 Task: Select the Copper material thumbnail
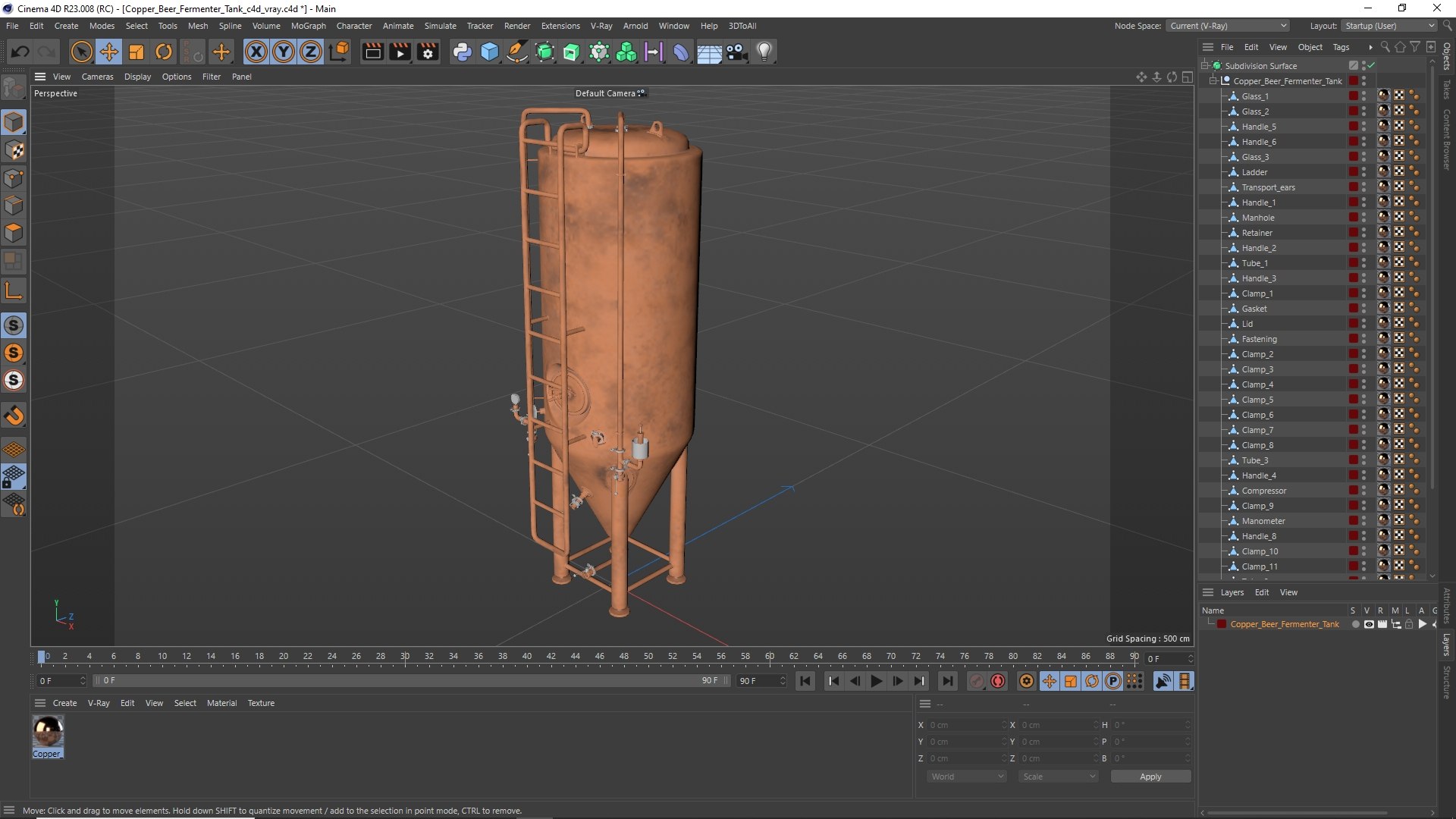pyautogui.click(x=48, y=732)
